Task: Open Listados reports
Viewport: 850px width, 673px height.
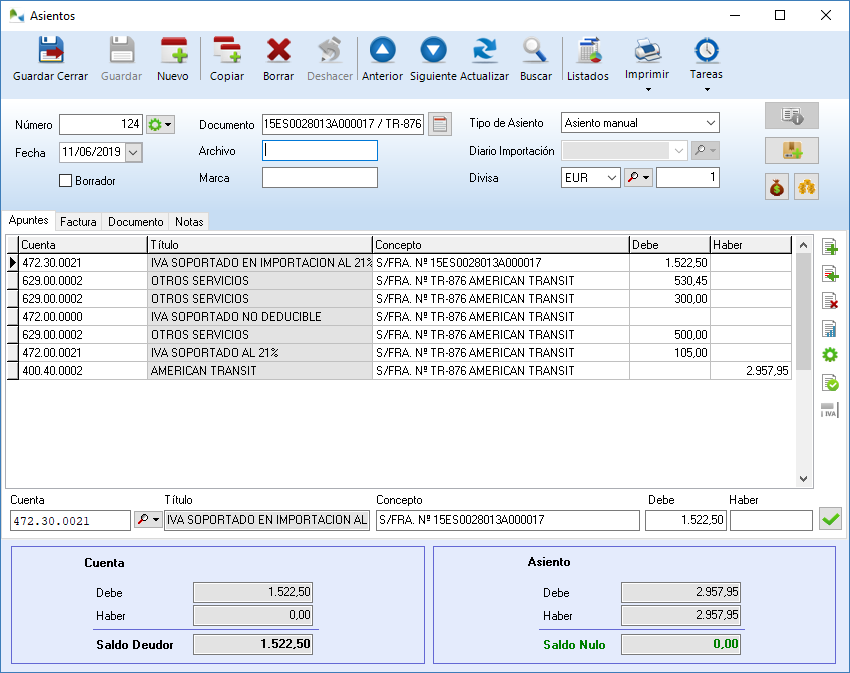Action: tap(588, 59)
